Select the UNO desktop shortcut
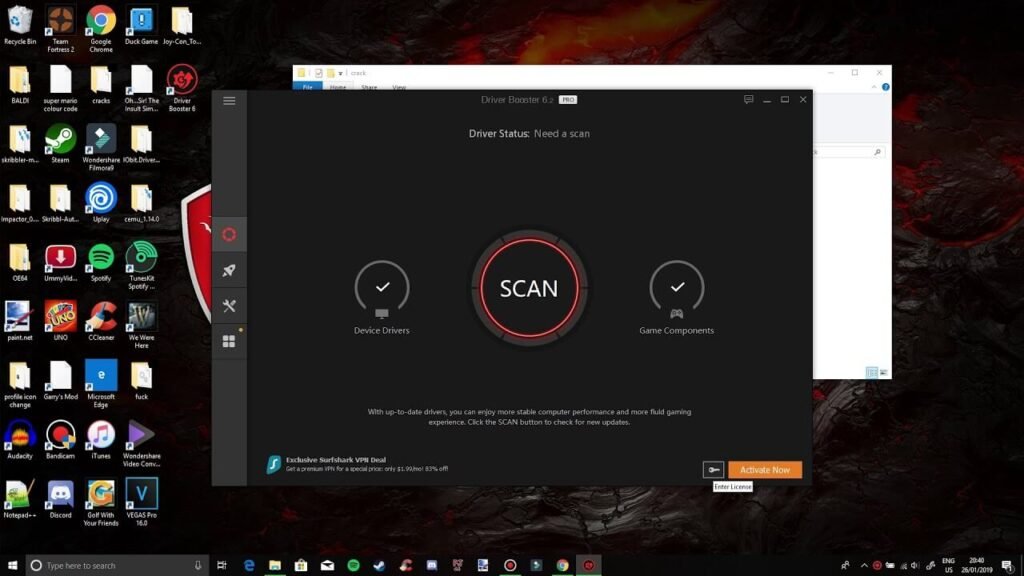The width and height of the screenshot is (1024, 576). click(x=60, y=321)
